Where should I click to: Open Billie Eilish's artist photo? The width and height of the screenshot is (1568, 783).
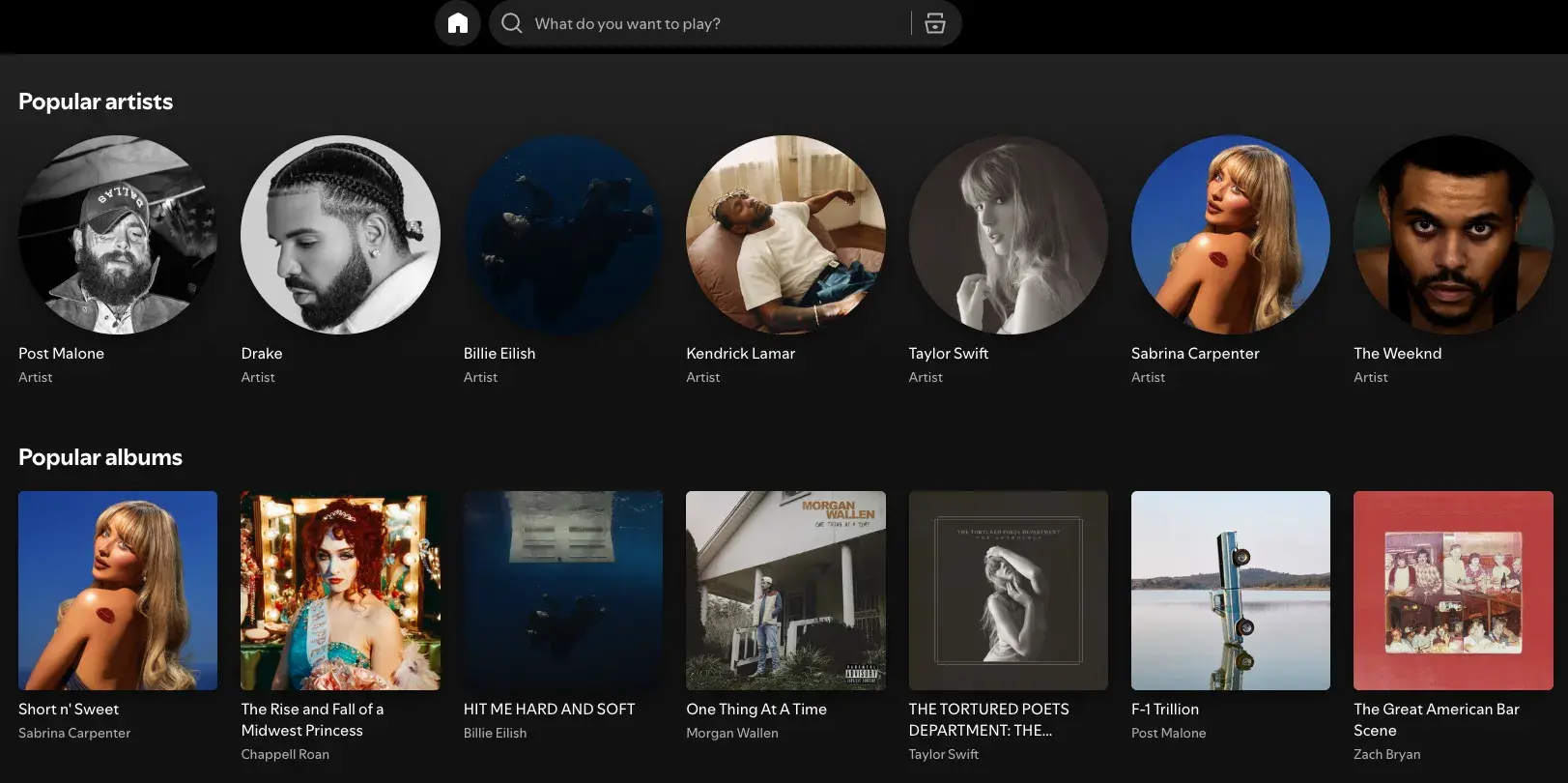[563, 235]
